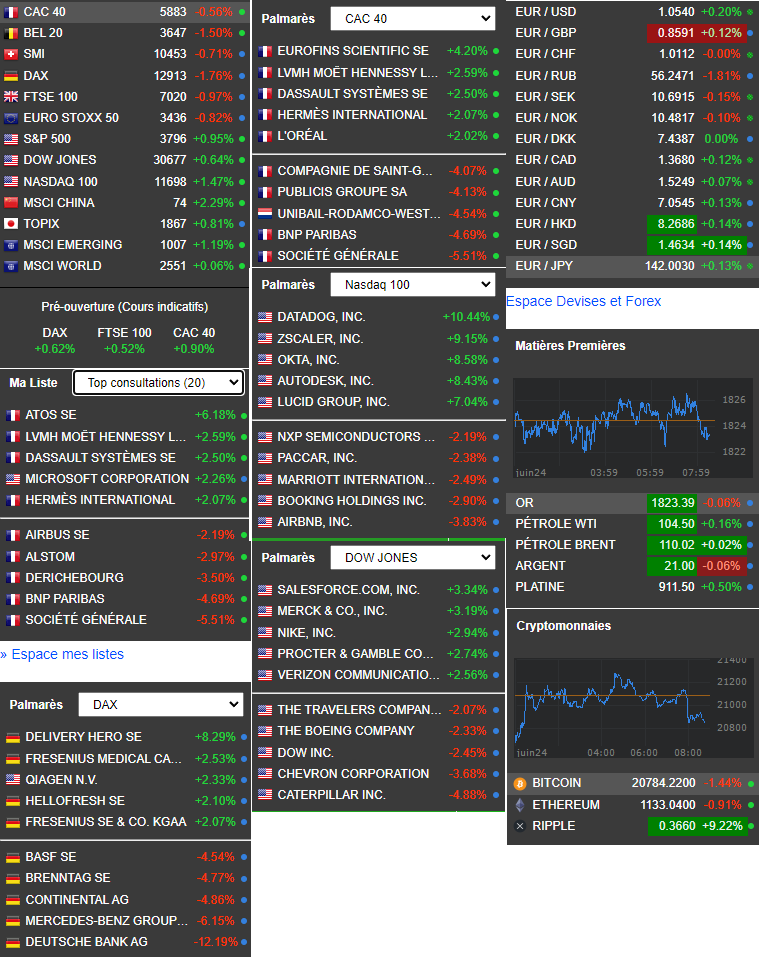Open DERICHEBOURG in Ma Liste
The height and width of the screenshot is (958, 759).
125,577
